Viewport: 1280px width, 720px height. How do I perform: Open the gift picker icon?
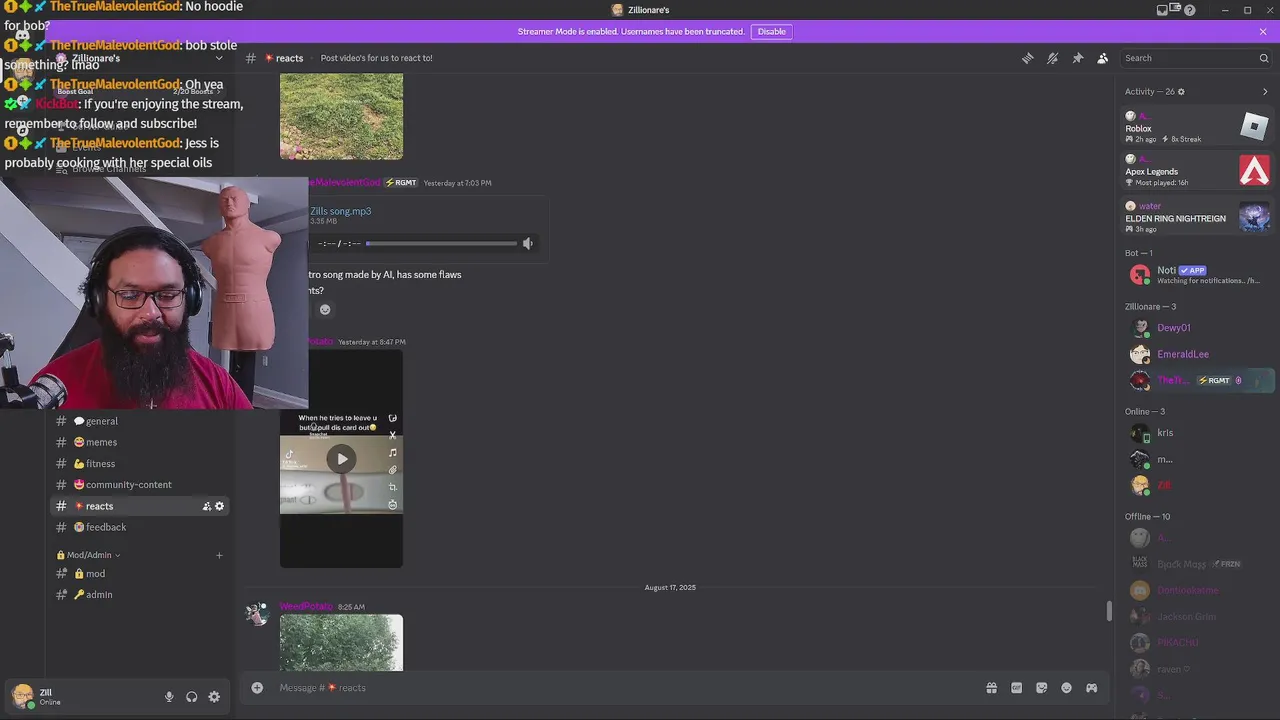991,688
